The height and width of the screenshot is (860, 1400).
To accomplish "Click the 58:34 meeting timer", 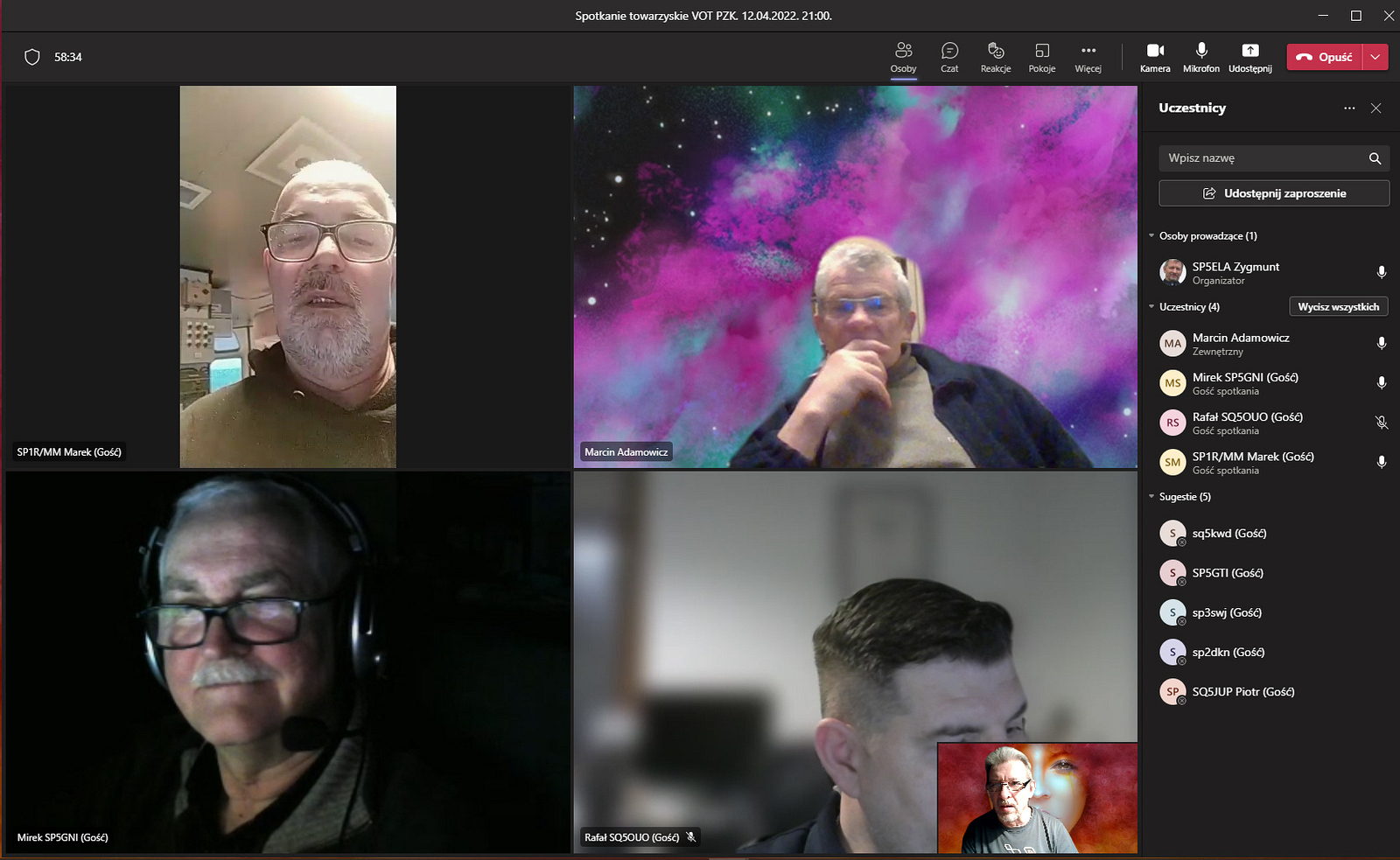I will (68, 57).
